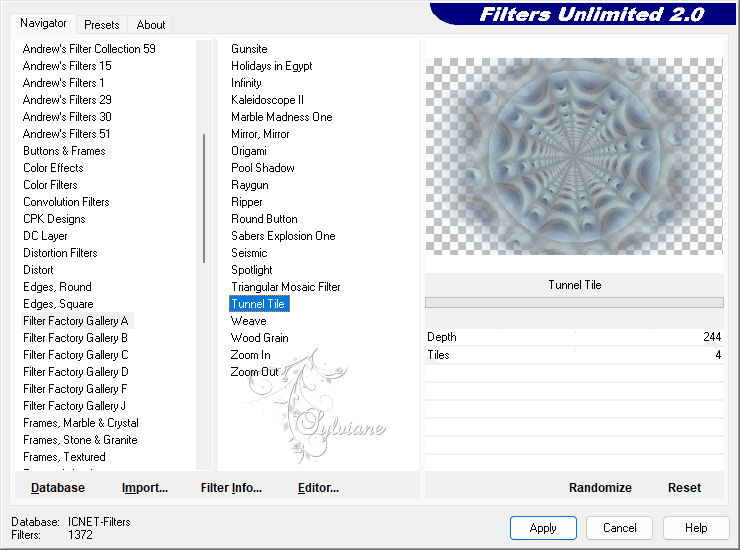Select Filter Factory Gallery B
Screen dimensions: 740x550
pyautogui.click(x=76, y=338)
